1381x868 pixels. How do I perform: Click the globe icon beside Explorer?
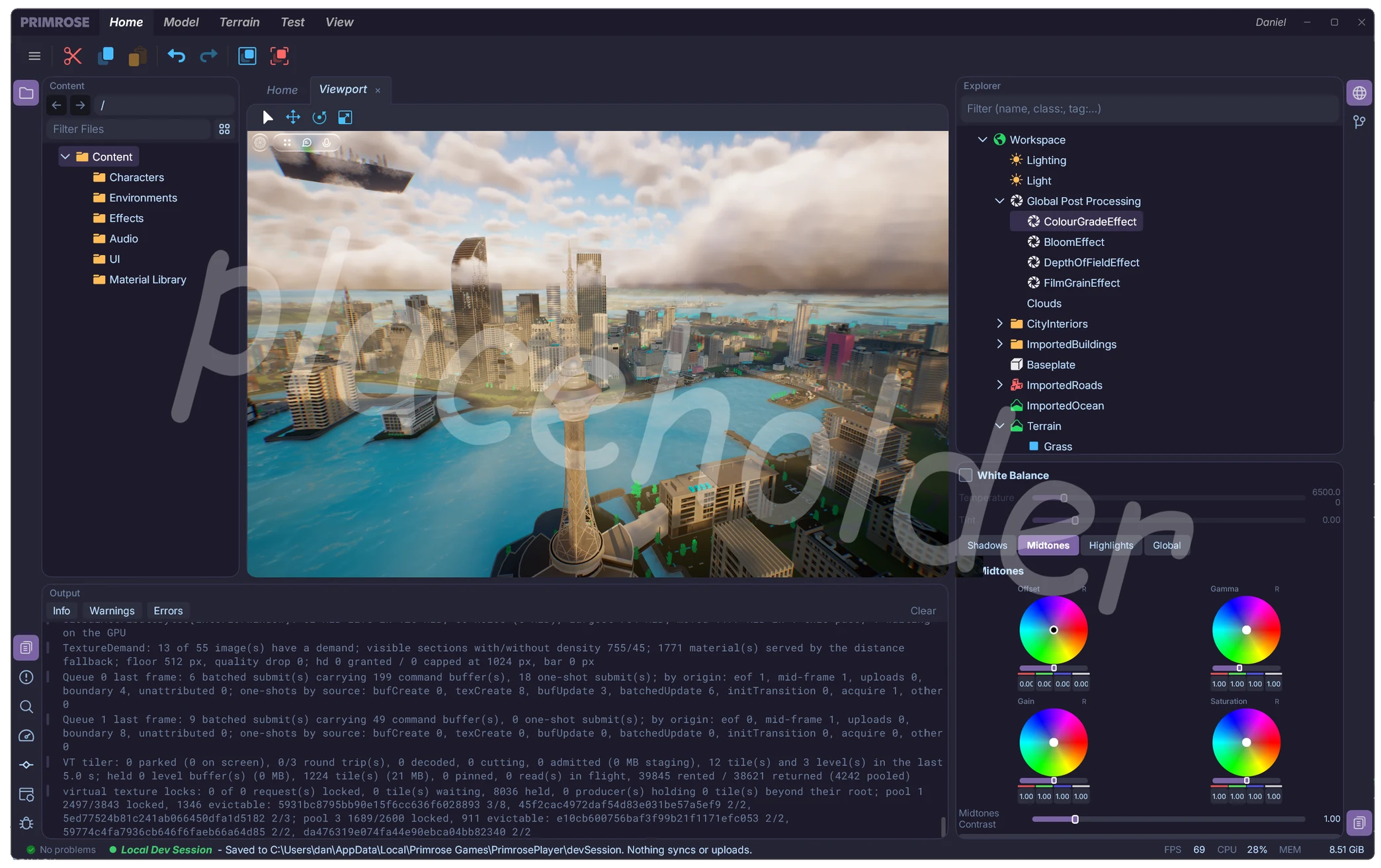click(x=1359, y=93)
